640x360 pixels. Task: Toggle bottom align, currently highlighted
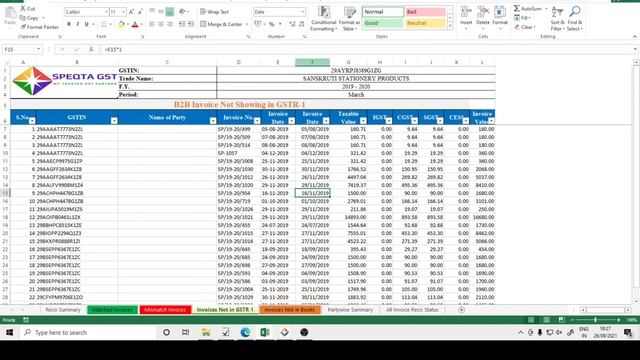pyautogui.click(x=170, y=12)
